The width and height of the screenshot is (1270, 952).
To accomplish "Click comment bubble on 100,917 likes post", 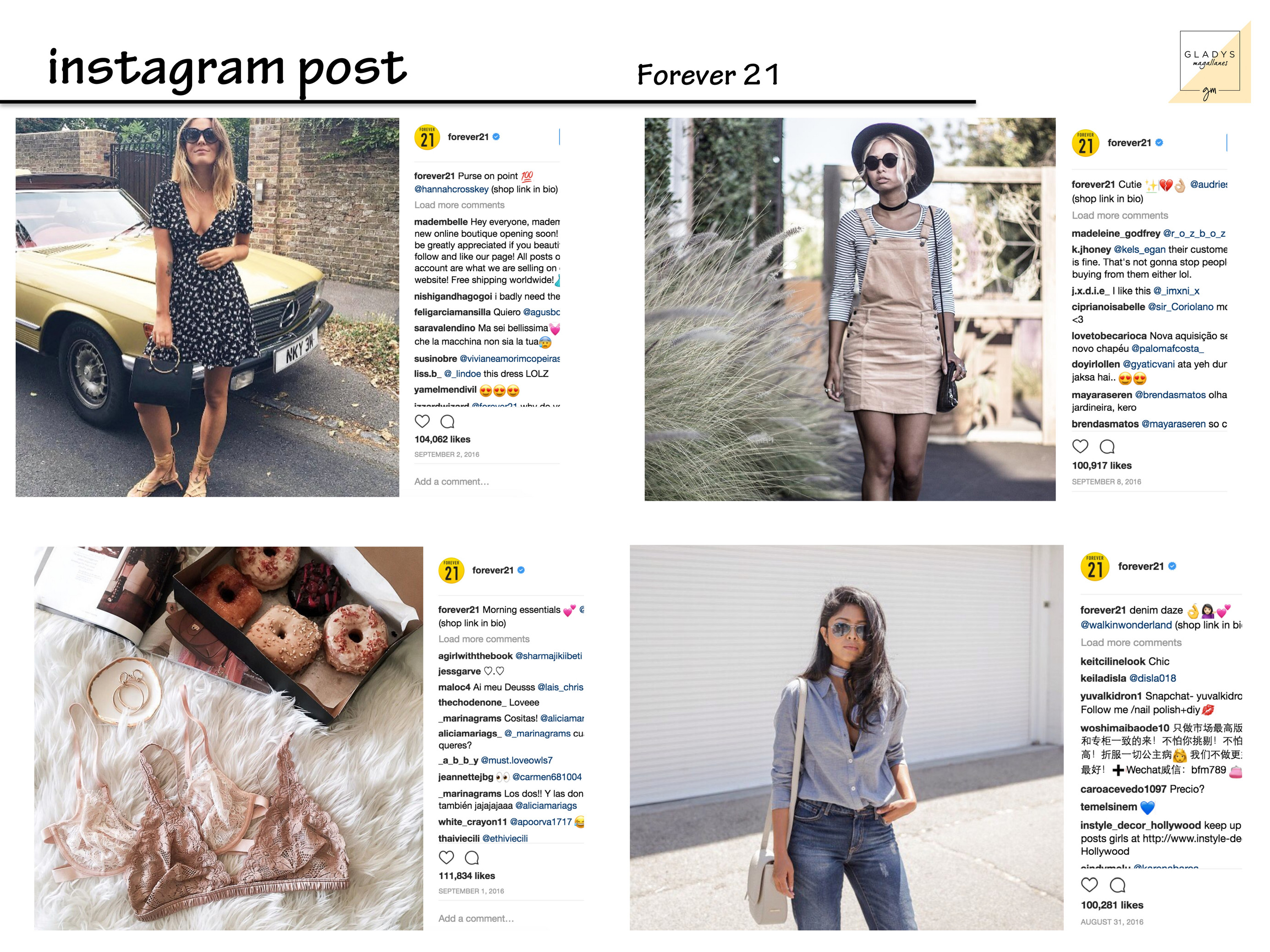I will [x=1106, y=446].
